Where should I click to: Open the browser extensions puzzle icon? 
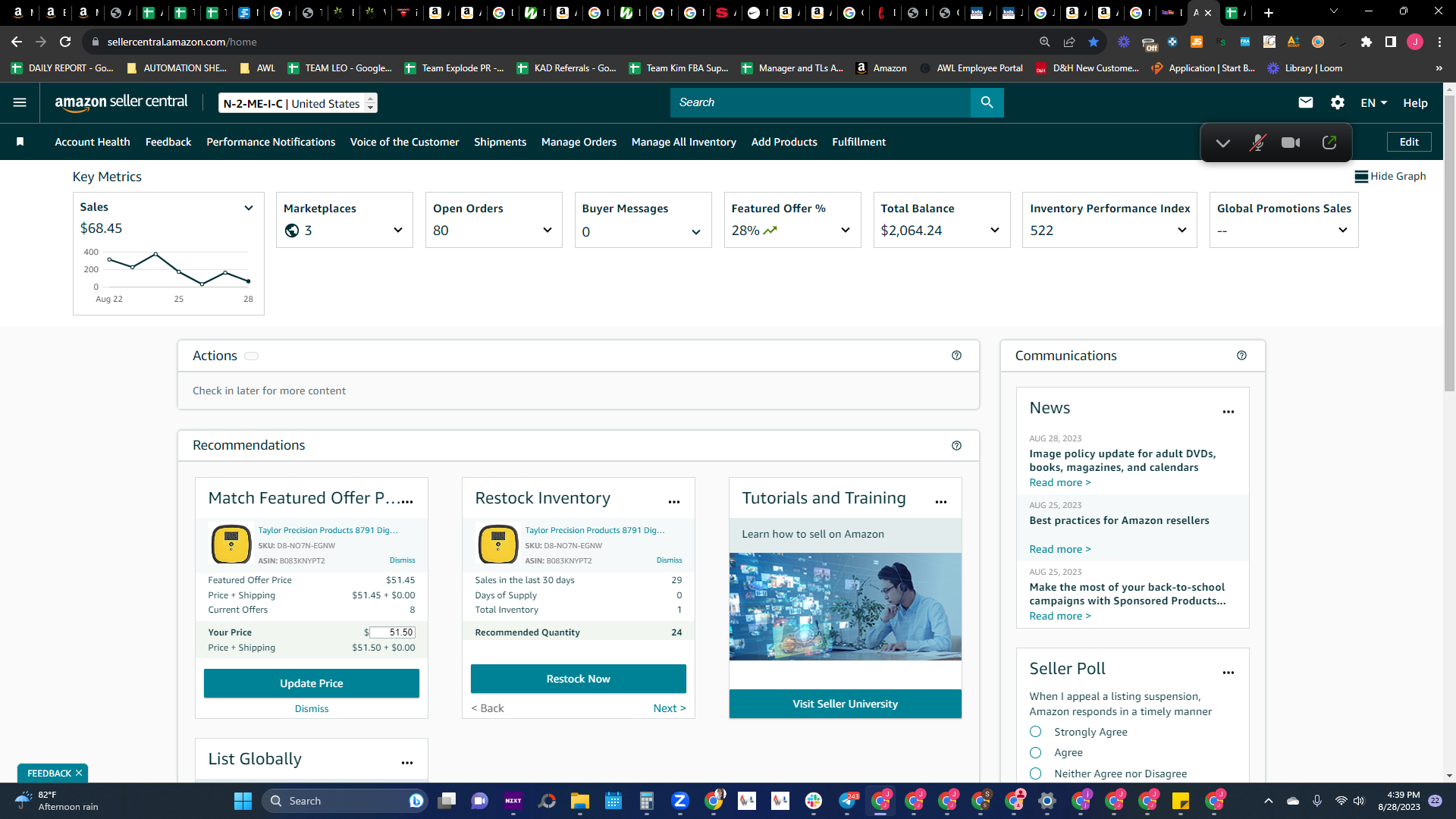pyautogui.click(x=1366, y=42)
